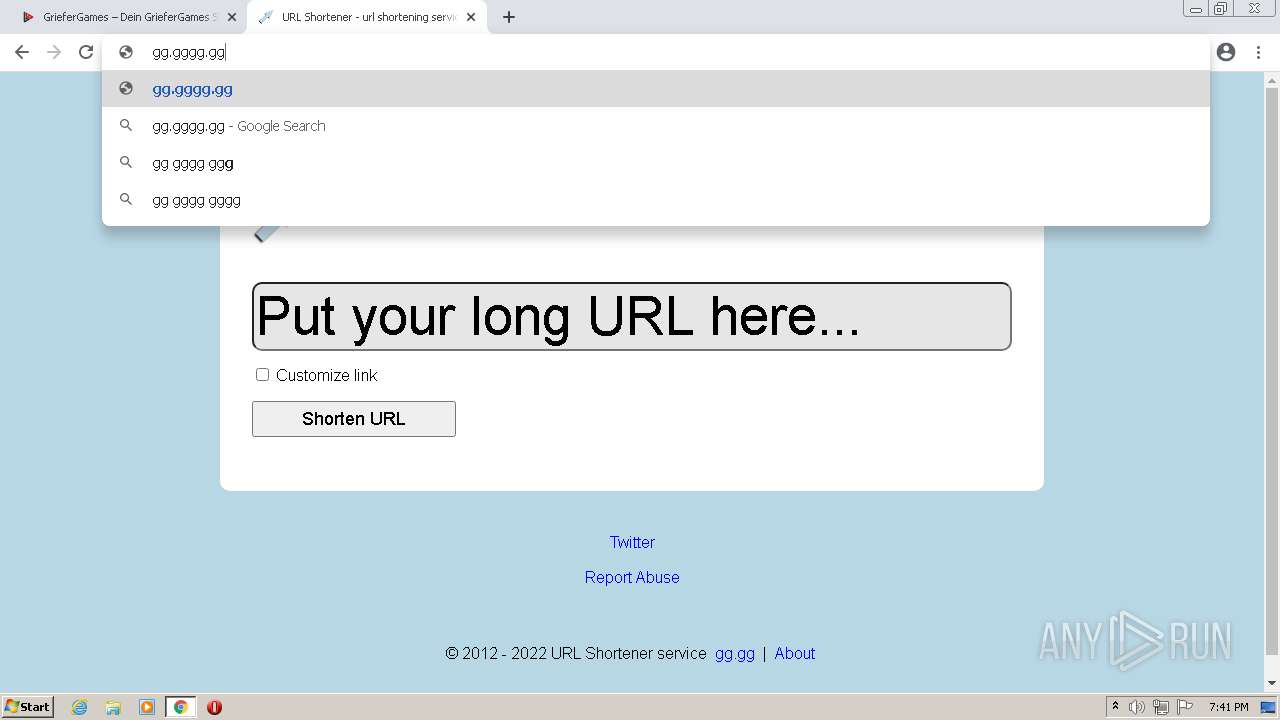Show hidden system tray icons

[x=1115, y=707]
